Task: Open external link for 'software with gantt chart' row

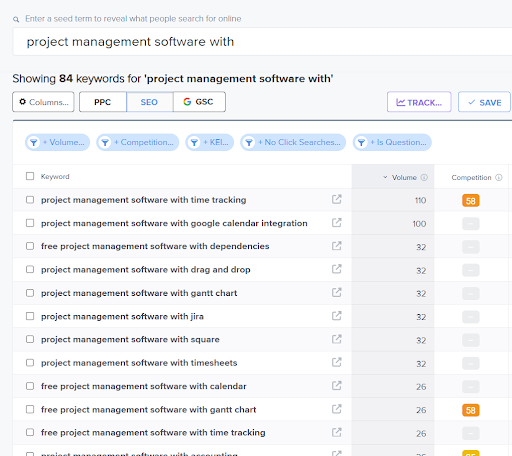Action: pos(337,293)
